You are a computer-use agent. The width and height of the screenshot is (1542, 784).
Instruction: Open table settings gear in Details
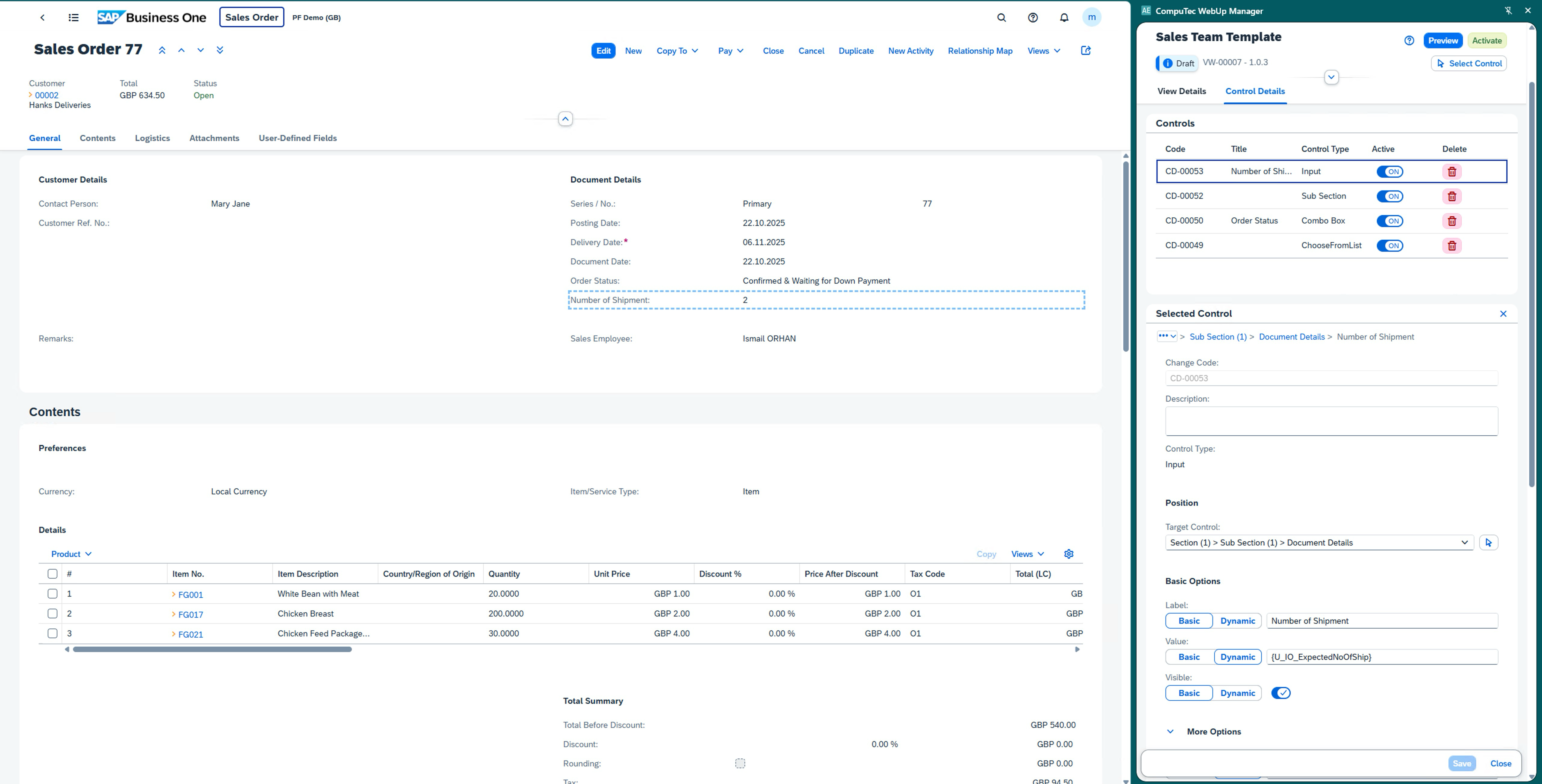pyautogui.click(x=1069, y=554)
